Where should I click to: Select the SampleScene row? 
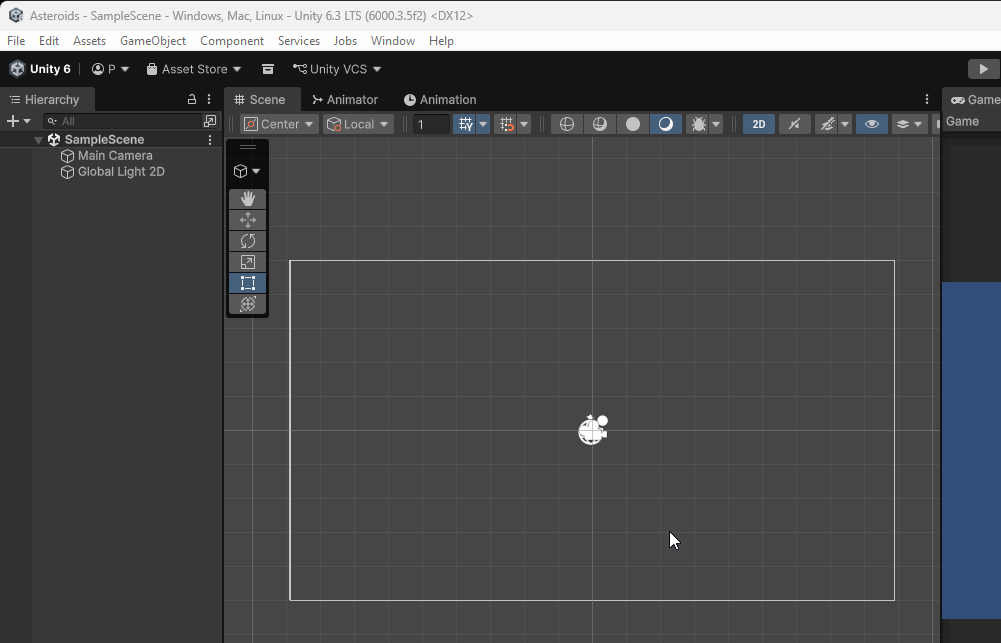[x=111, y=140]
